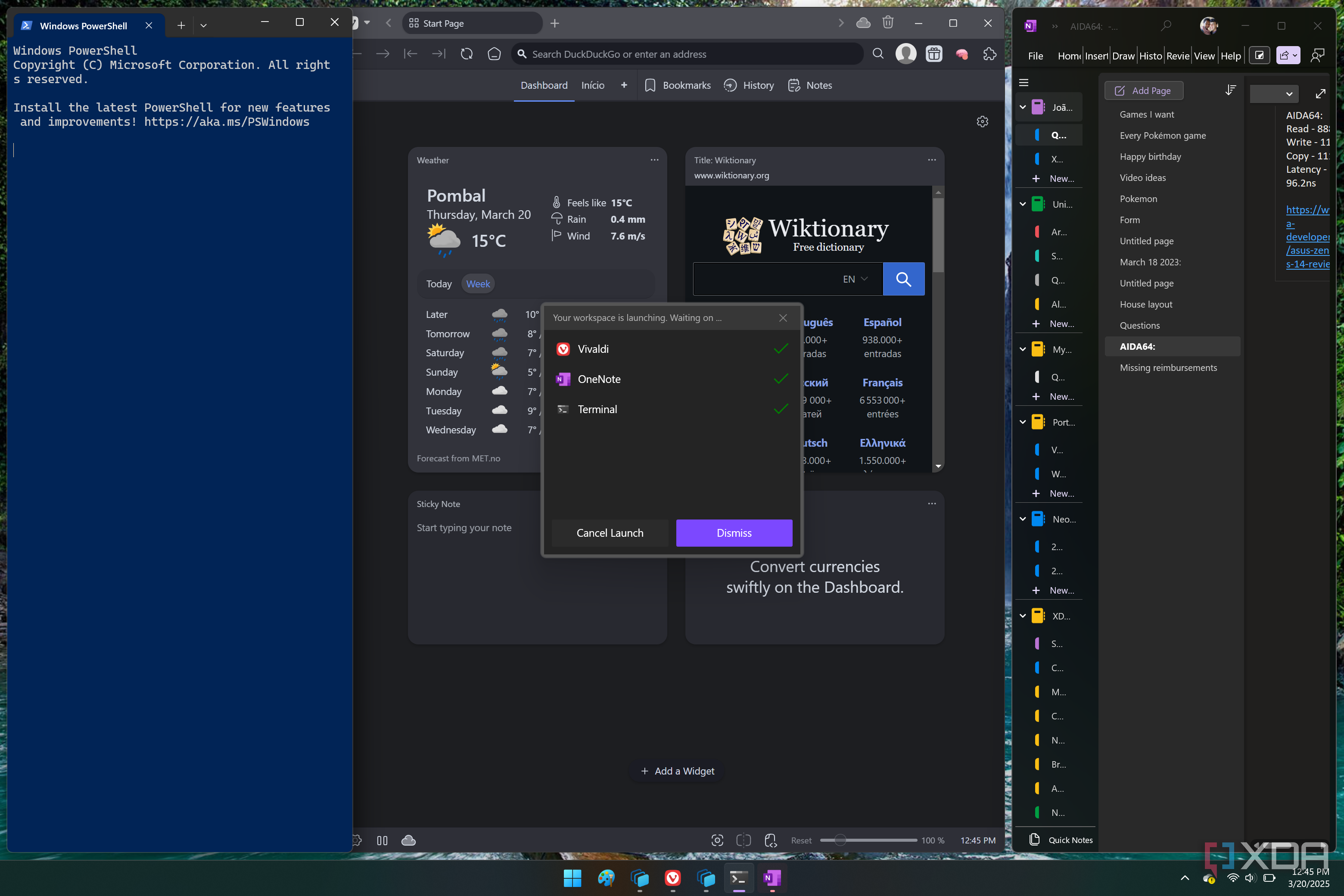Collapse the Port... notebook in OneNote
The image size is (1344, 896).
1023,422
